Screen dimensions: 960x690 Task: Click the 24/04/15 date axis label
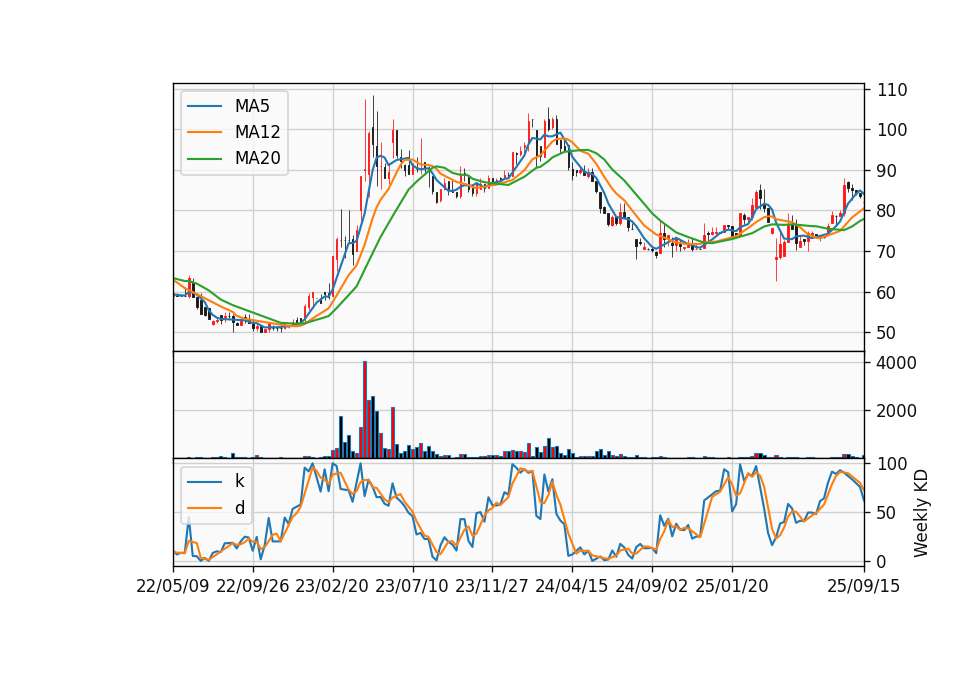point(572,587)
